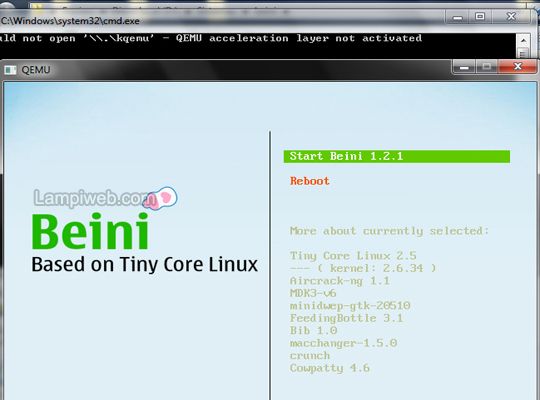The height and width of the screenshot is (400, 540).
Task: Click the QEMU title bar text
Action: pyautogui.click(x=36, y=70)
